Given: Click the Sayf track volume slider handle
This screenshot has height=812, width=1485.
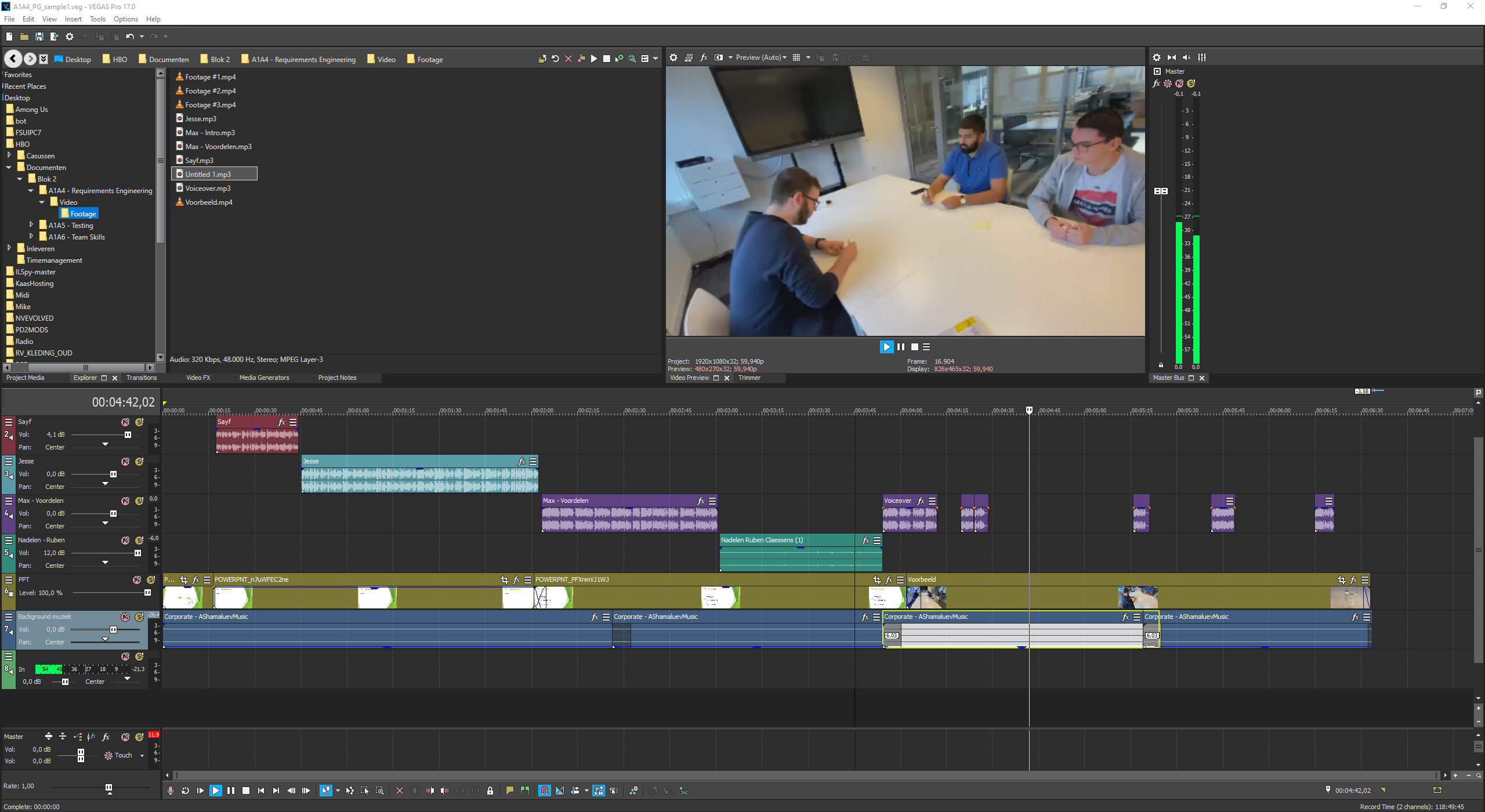Looking at the screenshot, I should (128, 434).
